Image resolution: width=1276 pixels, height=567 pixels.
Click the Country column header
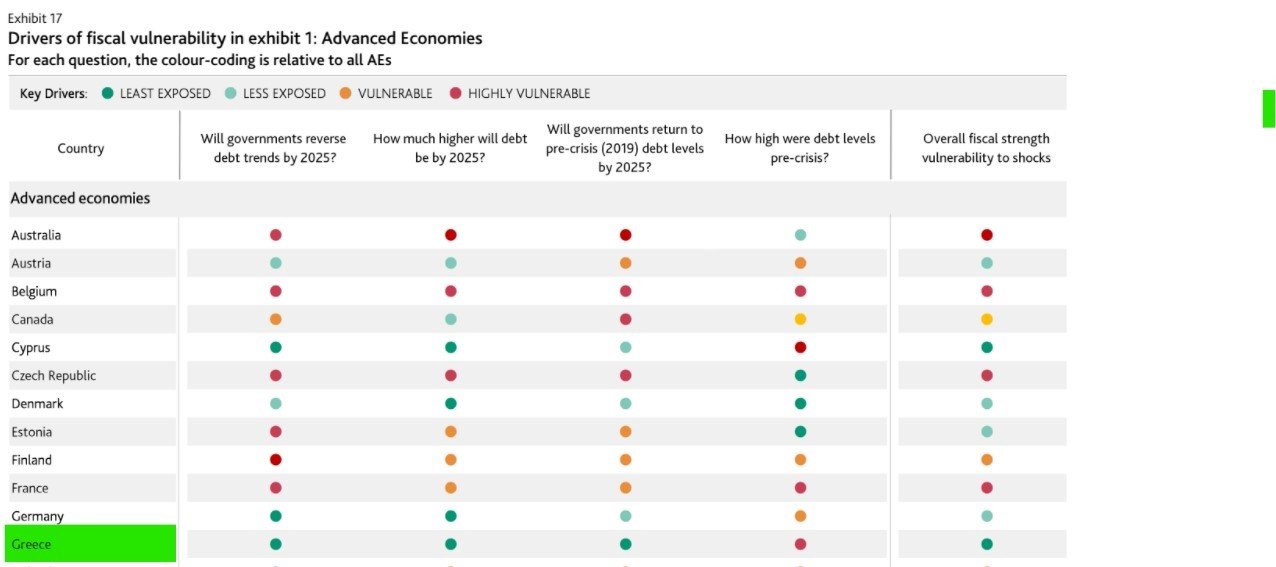(x=81, y=148)
